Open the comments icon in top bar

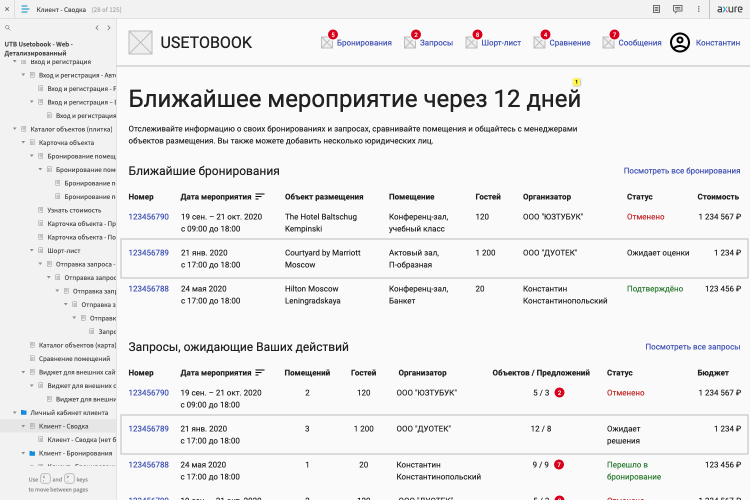tap(677, 9)
